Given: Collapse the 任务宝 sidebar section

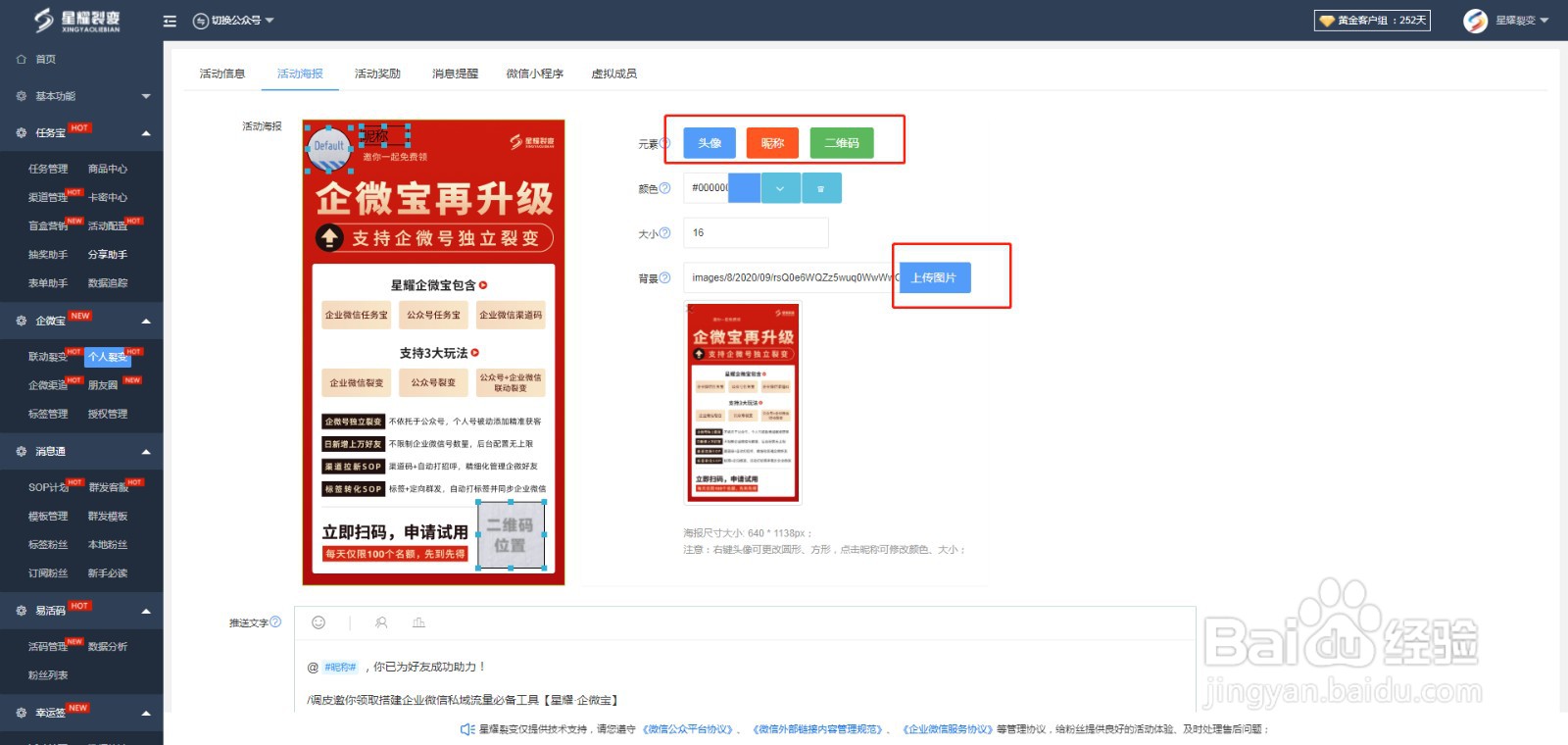Looking at the screenshot, I should tap(146, 133).
